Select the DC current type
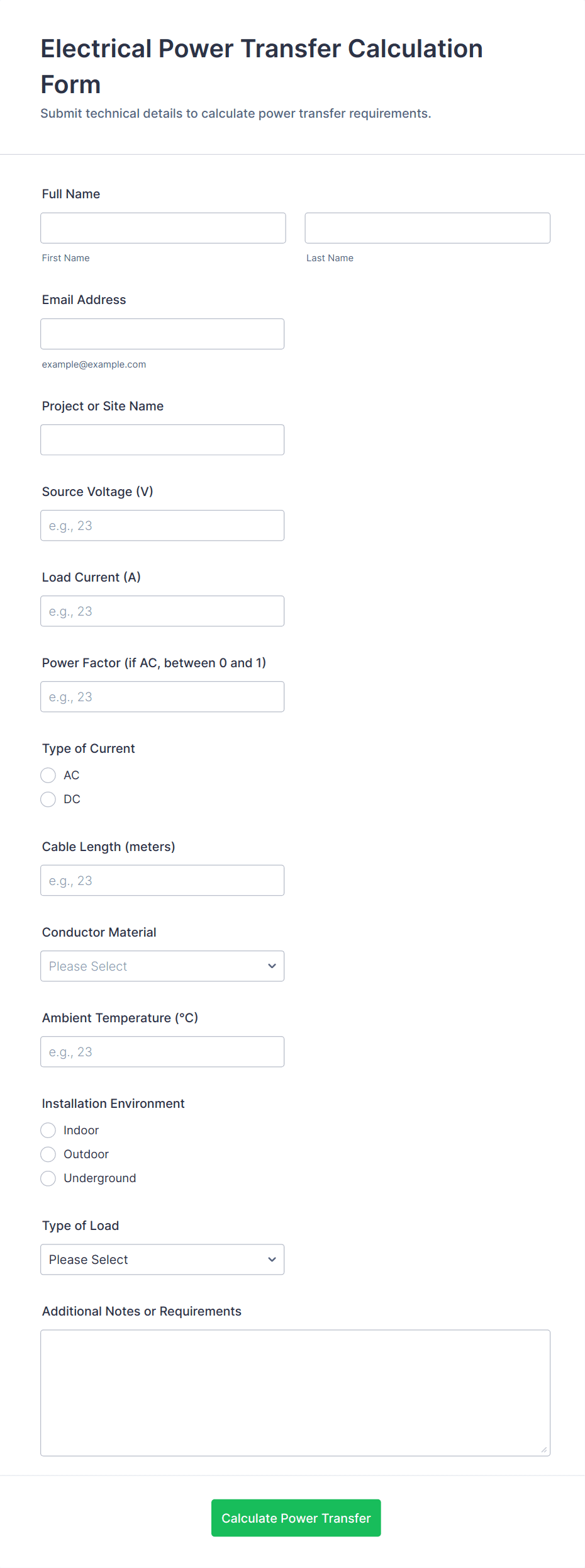This screenshot has width=585, height=1568. [x=48, y=799]
